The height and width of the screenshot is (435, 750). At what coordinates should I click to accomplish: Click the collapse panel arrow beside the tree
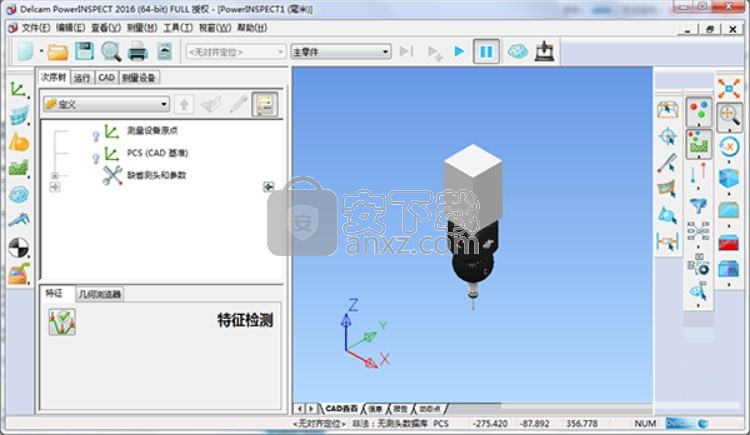(268, 187)
